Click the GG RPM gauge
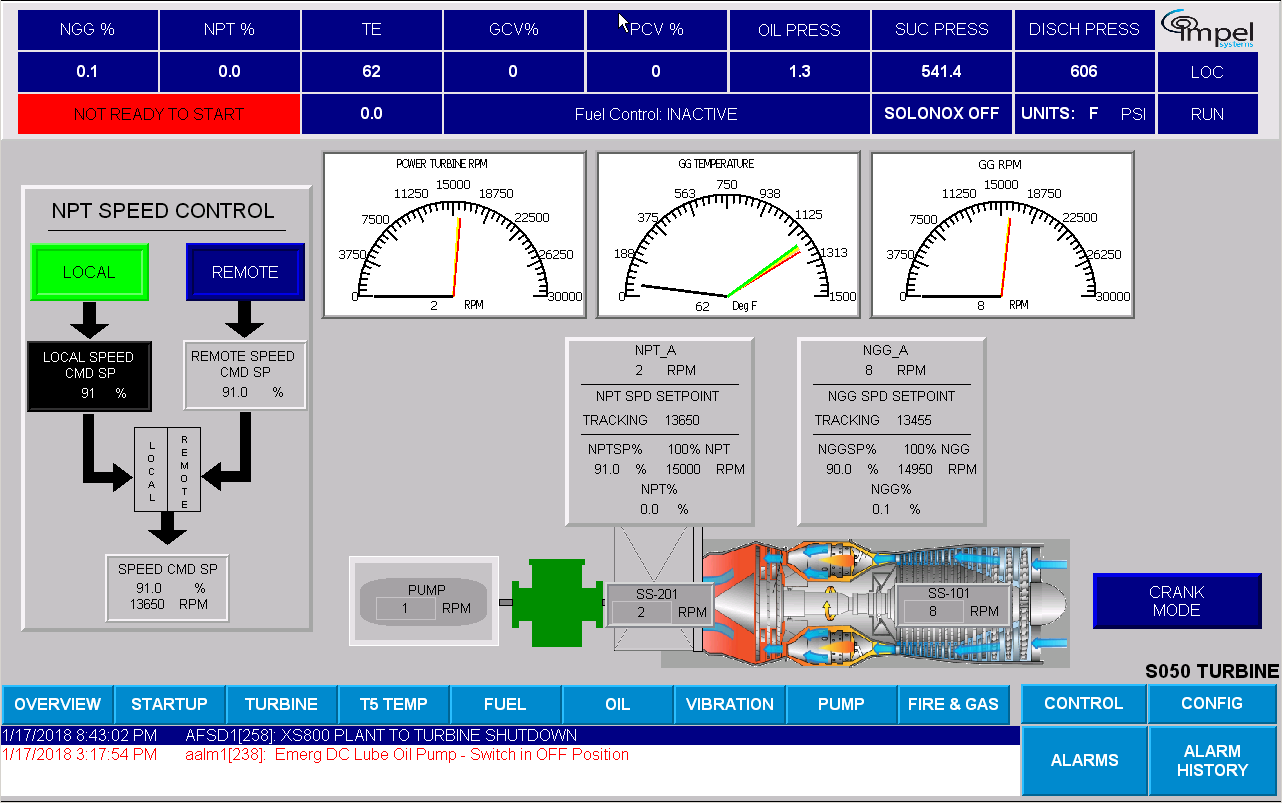Viewport: 1282px width, 803px height. tap(1002, 235)
